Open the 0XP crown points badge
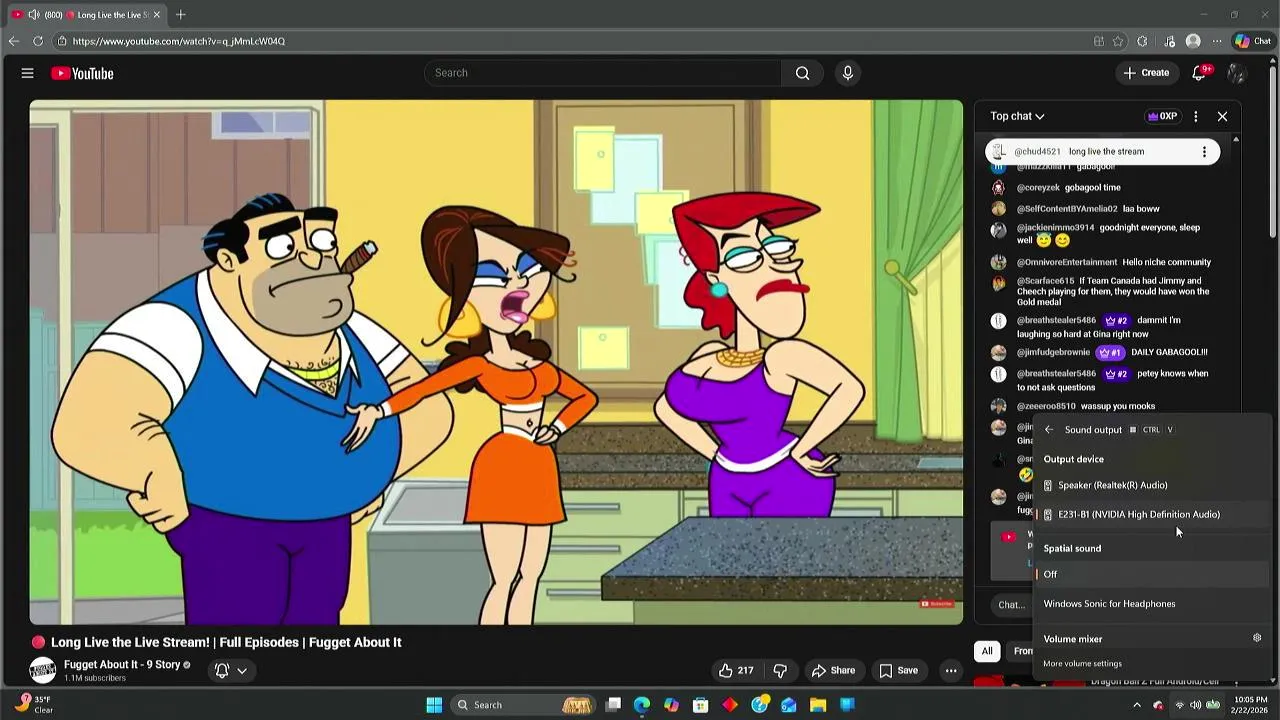This screenshot has width=1280, height=720. point(1161,116)
